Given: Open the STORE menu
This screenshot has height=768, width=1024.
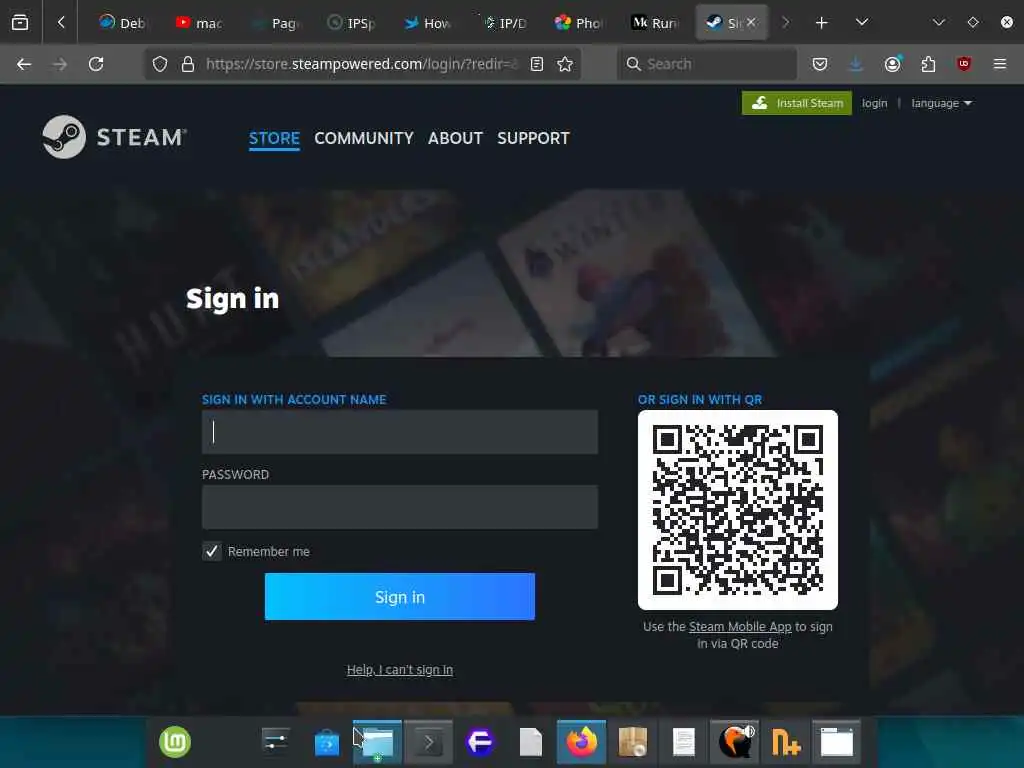Looking at the screenshot, I should (274, 138).
